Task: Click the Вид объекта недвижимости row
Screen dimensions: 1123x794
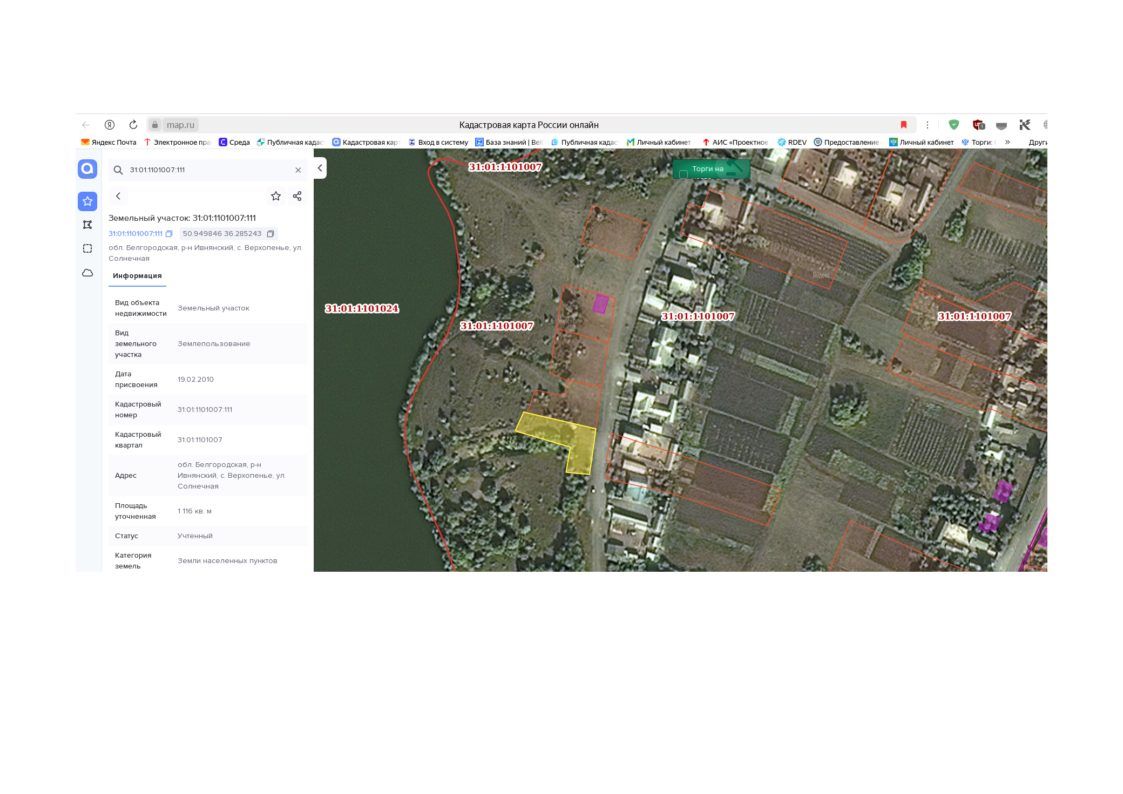Action: click(208, 308)
